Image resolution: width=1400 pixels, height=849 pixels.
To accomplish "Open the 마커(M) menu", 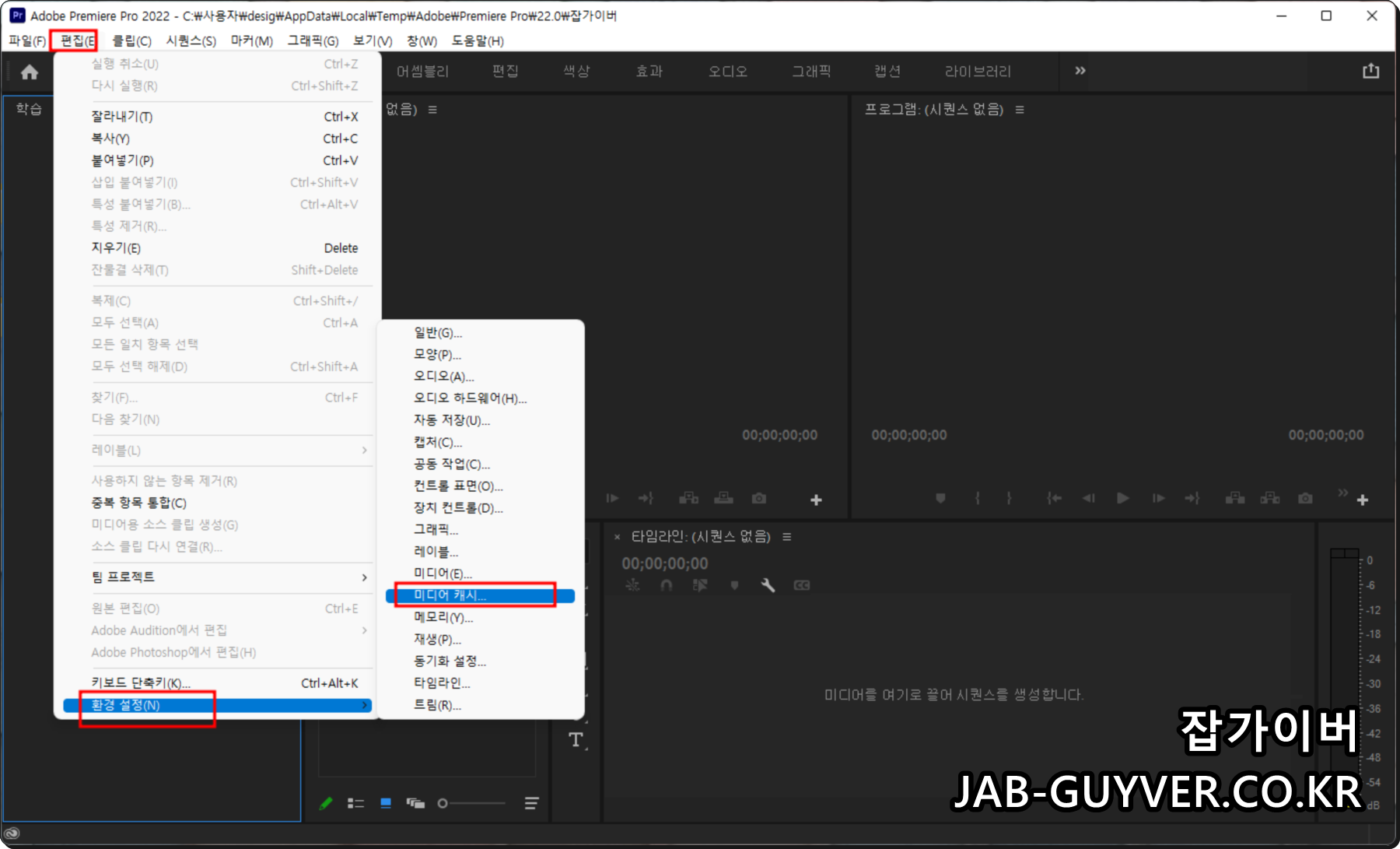I will [x=251, y=40].
